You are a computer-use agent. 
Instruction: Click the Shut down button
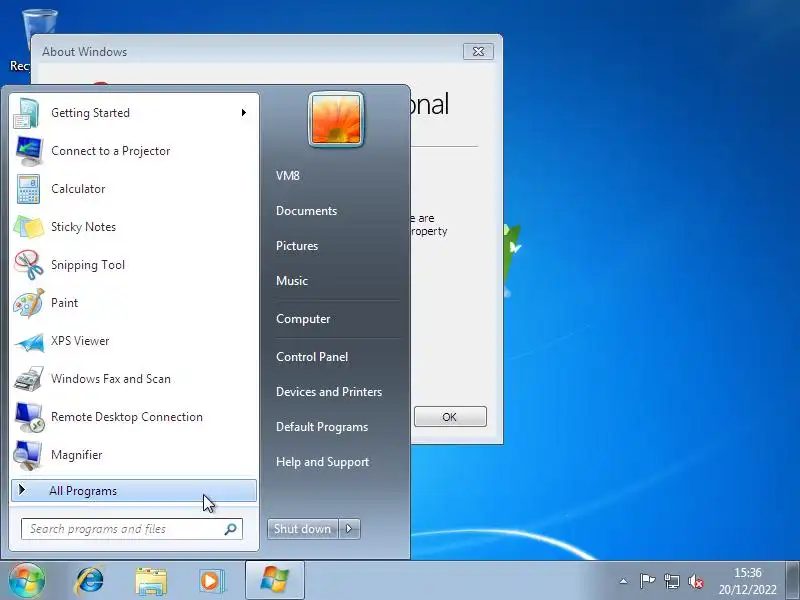(303, 529)
